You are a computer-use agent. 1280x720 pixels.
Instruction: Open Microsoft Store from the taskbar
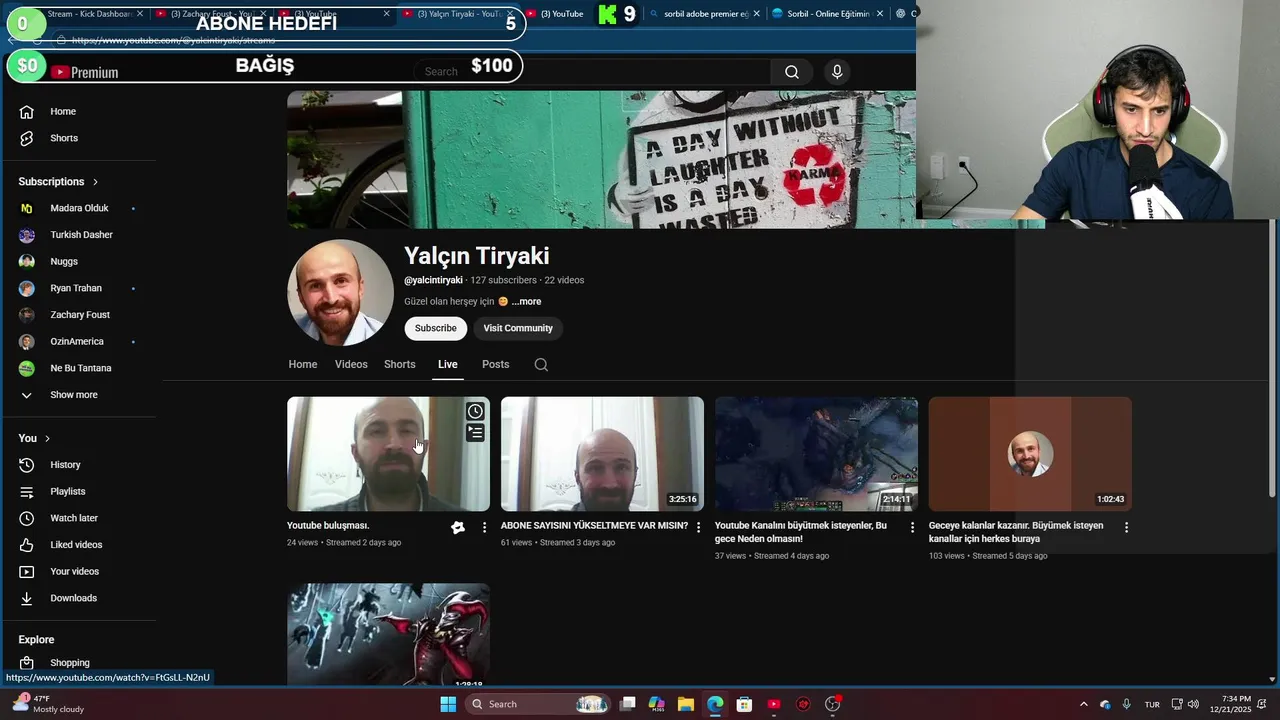[x=744, y=704]
